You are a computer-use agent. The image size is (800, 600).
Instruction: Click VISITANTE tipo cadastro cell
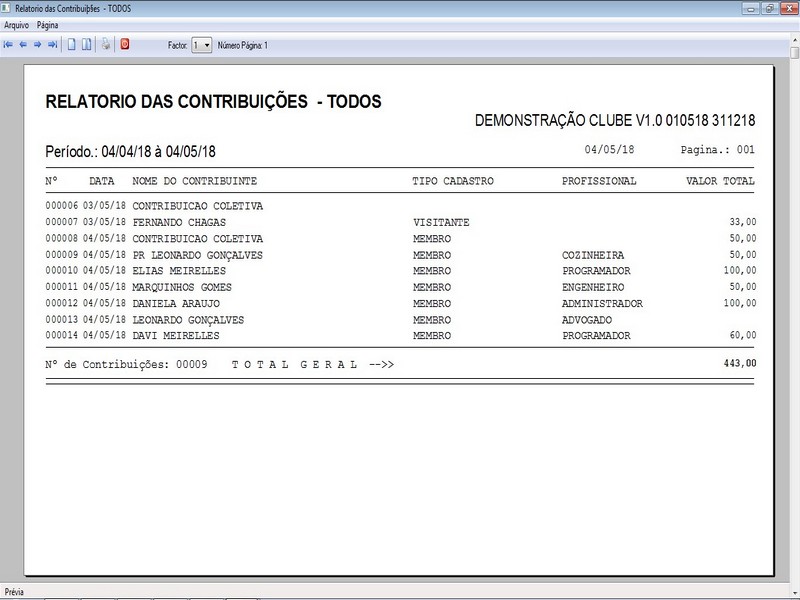click(x=441, y=222)
